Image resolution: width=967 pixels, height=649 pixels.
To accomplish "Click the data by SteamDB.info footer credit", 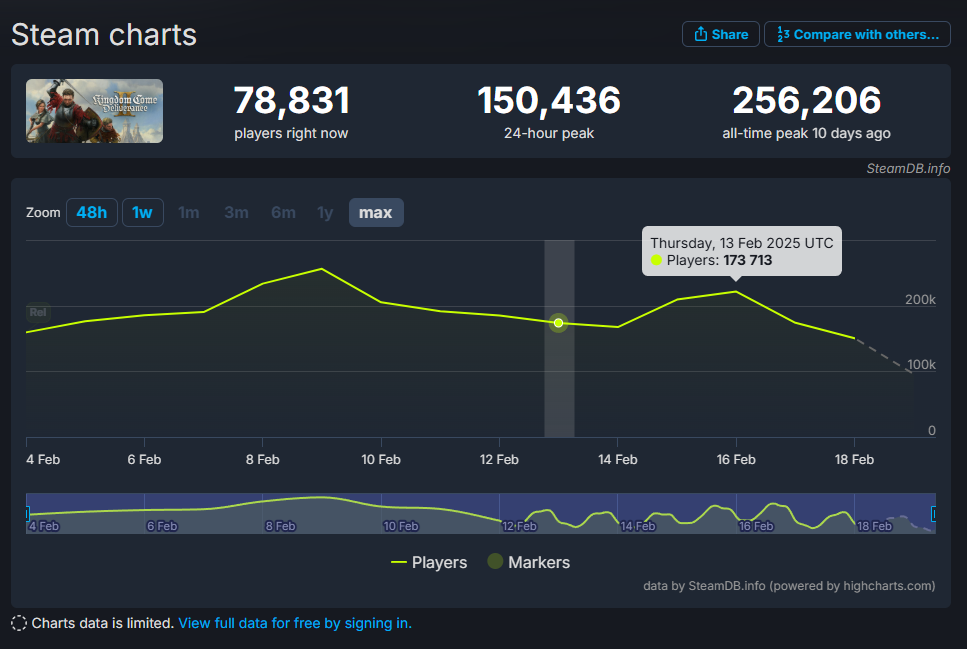I will coord(789,585).
